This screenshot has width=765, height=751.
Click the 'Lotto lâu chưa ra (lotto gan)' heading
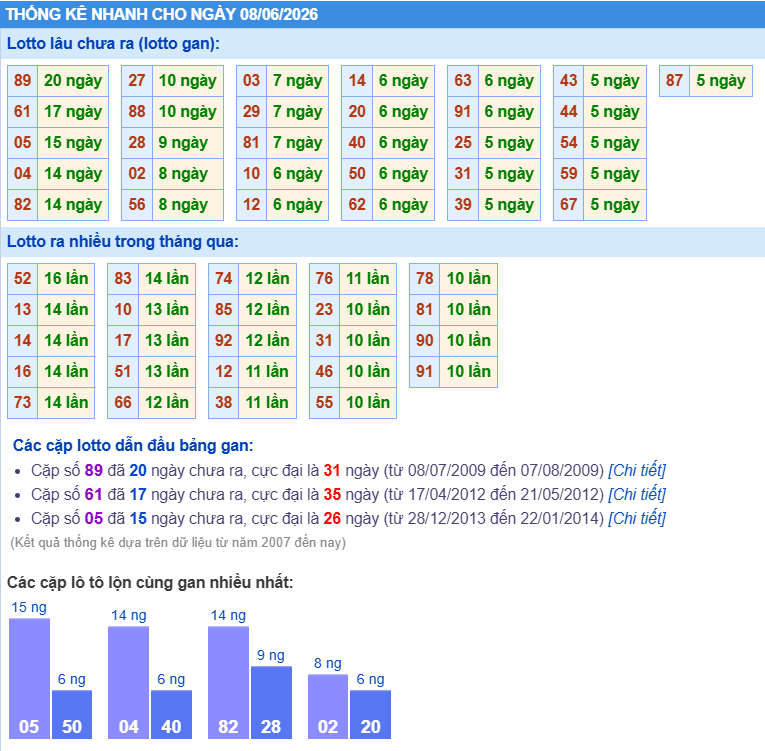point(113,43)
